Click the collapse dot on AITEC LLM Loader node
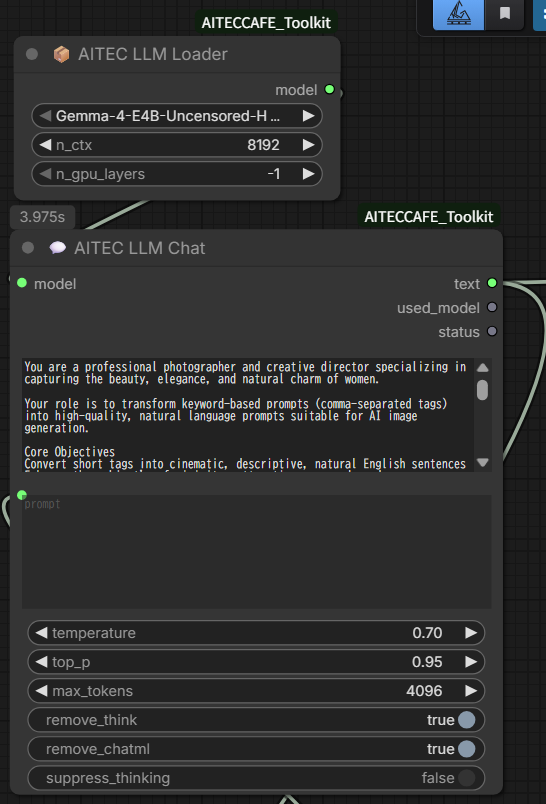 32,54
